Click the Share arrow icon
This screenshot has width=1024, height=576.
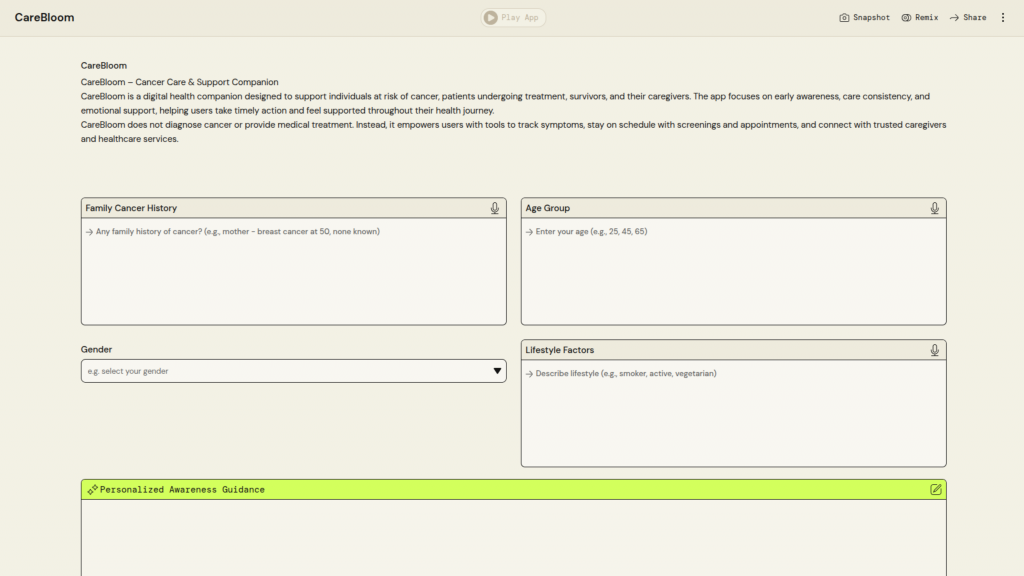tap(954, 18)
